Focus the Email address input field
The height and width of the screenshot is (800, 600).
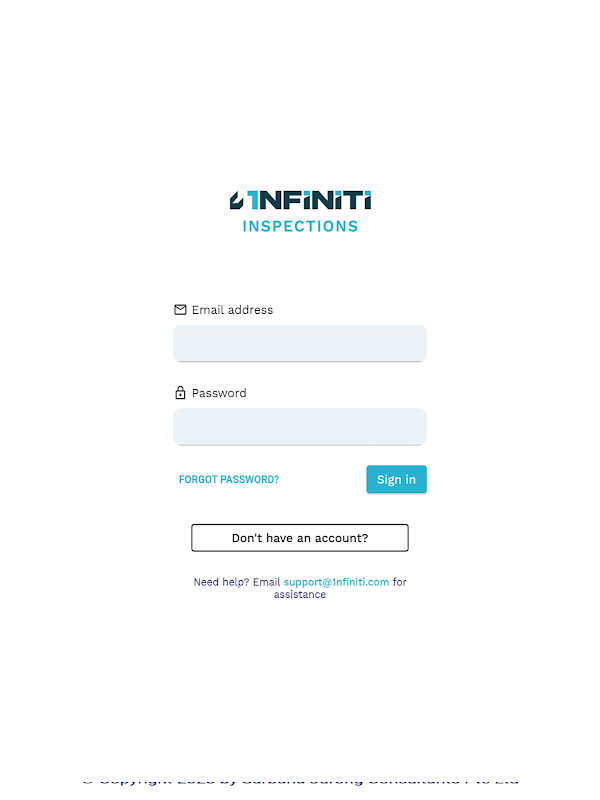300,343
